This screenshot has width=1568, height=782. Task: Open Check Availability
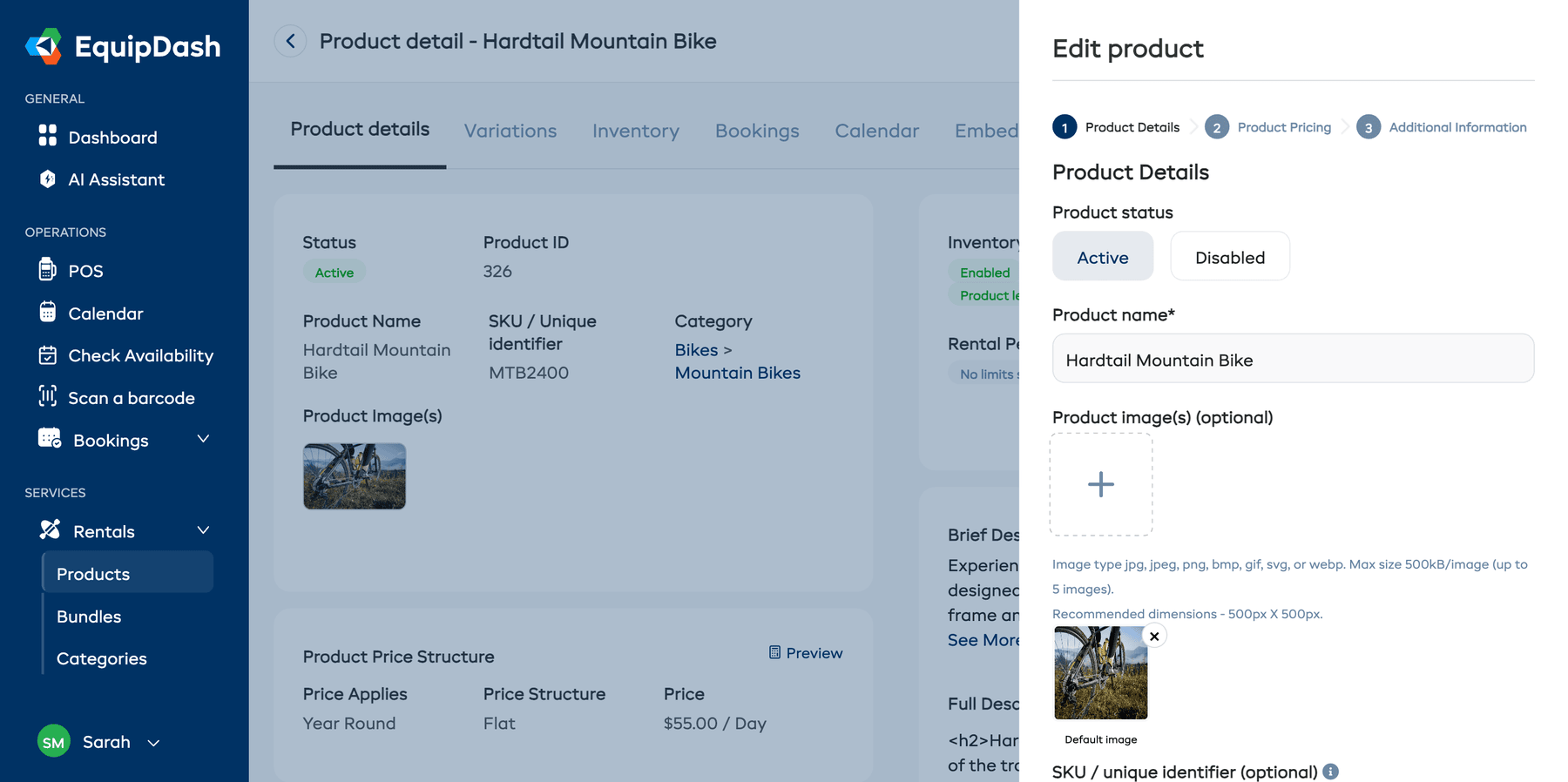126,355
